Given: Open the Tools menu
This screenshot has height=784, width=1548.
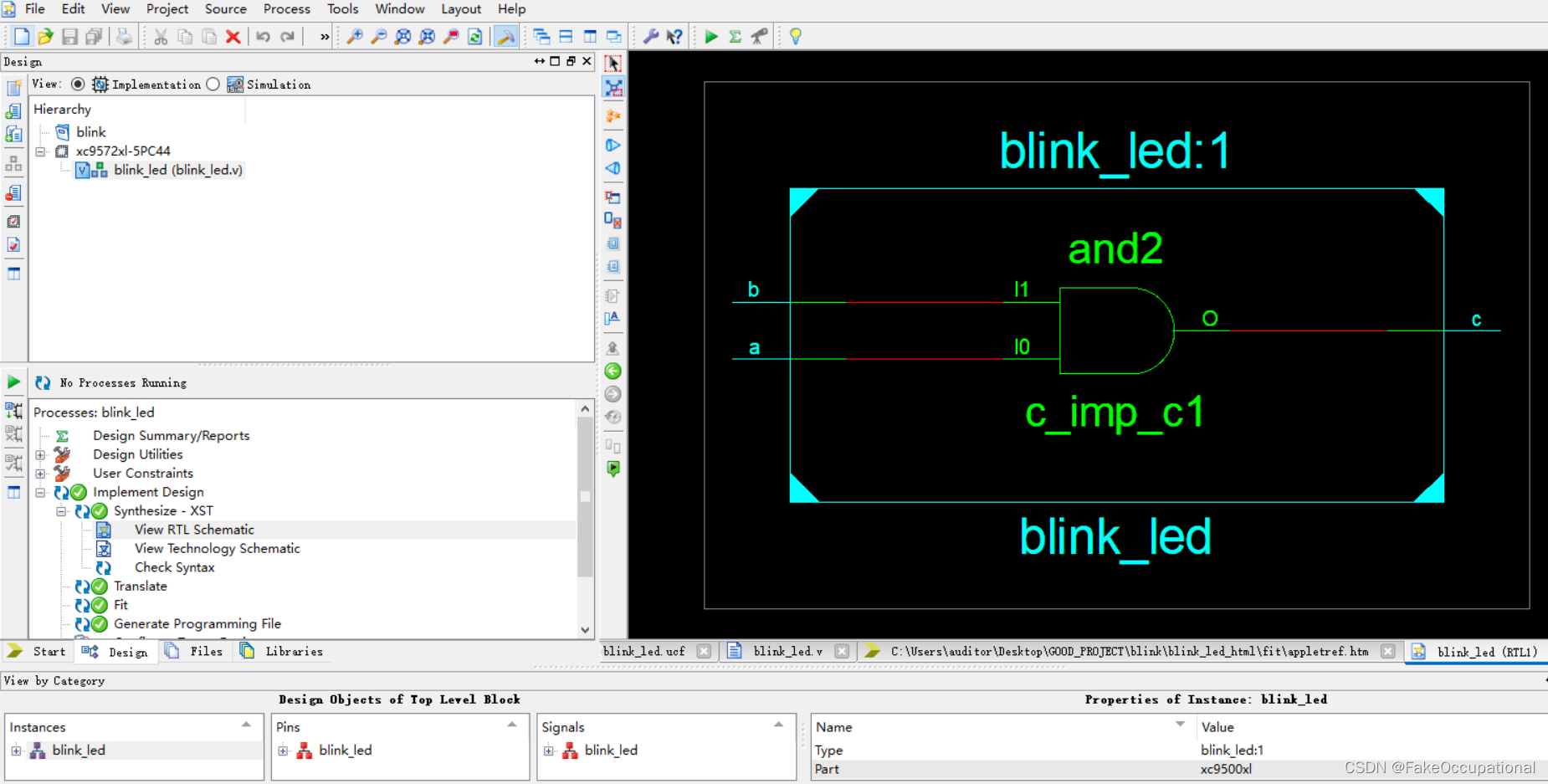Looking at the screenshot, I should [343, 8].
